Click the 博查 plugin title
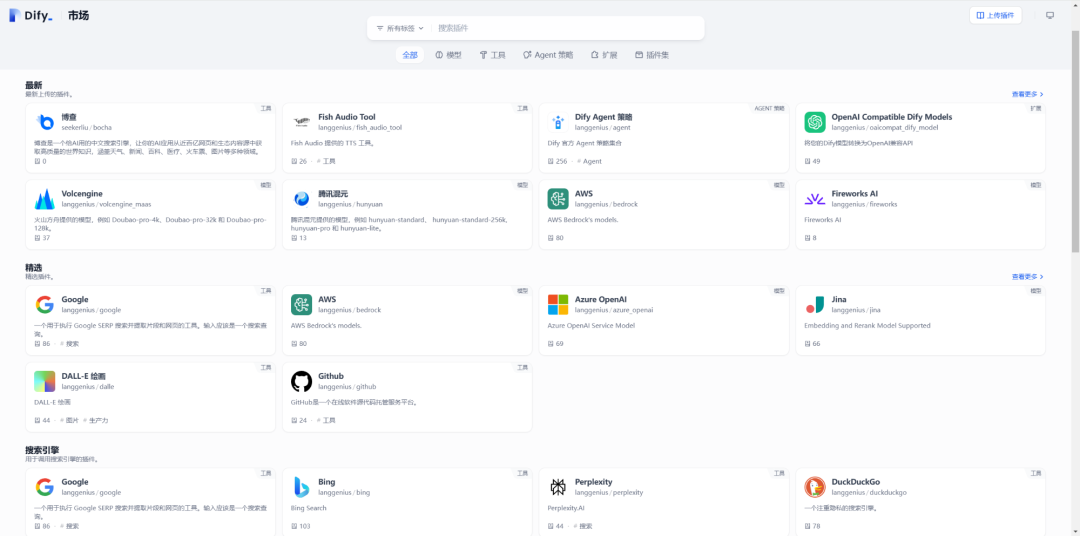The width and height of the screenshot is (1080, 536). tap(69, 117)
